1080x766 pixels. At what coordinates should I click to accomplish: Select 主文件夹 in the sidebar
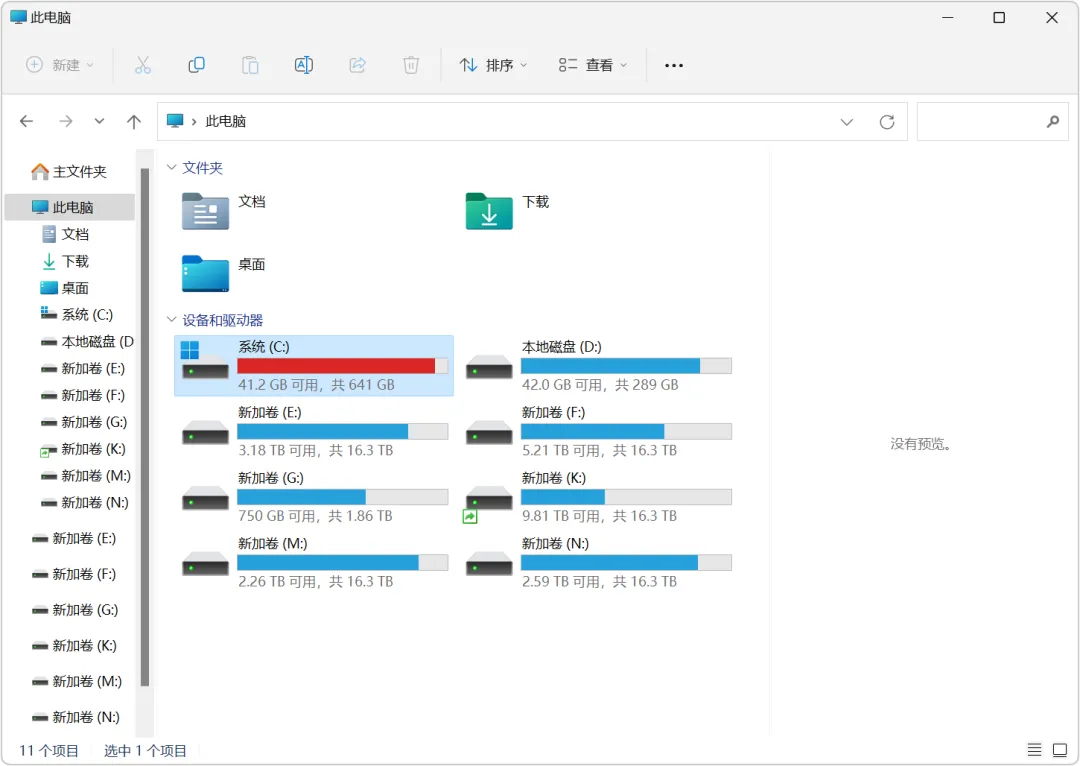[x=70, y=172]
